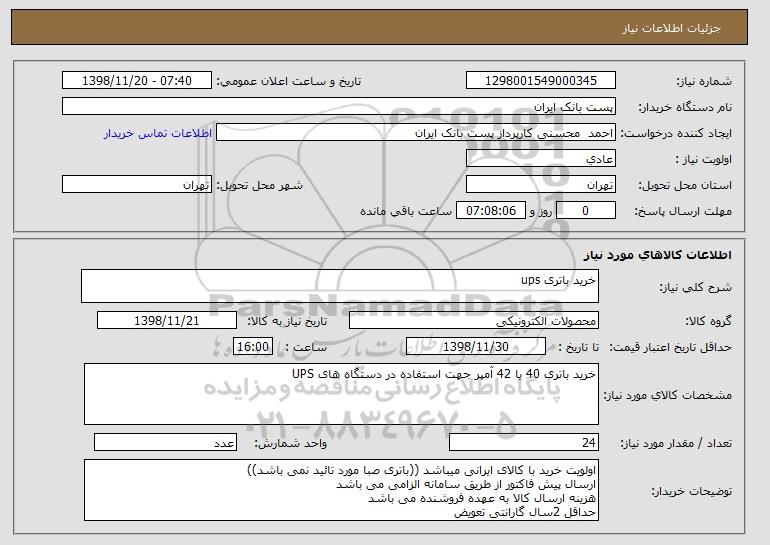
Task: Click the header title جزئیات اطلاعات نیاز
Action: point(671,28)
